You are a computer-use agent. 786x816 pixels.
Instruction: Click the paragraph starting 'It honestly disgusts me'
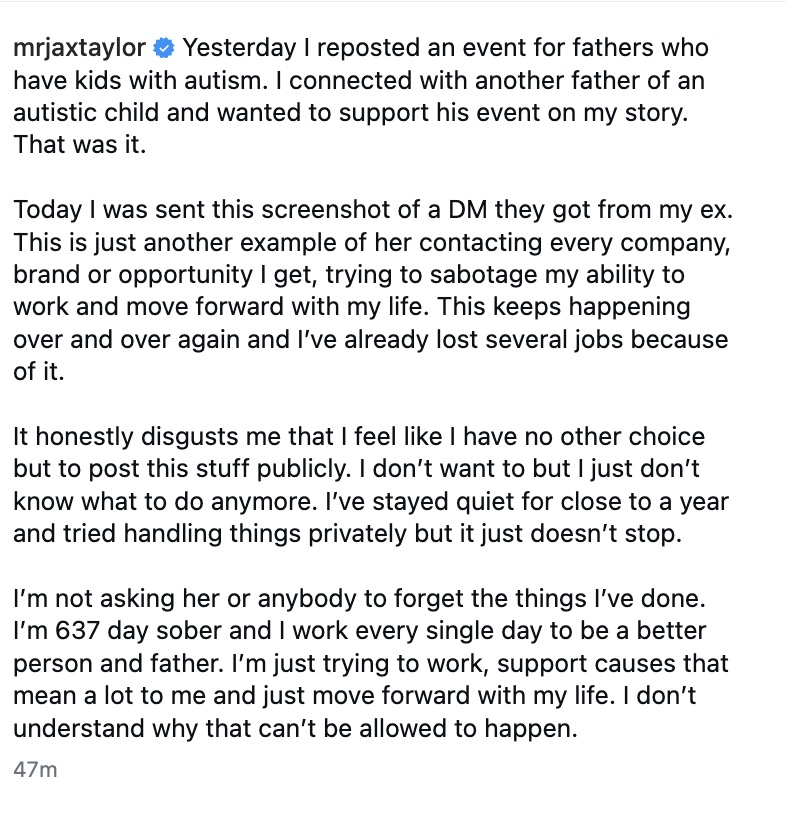[x=371, y=485]
